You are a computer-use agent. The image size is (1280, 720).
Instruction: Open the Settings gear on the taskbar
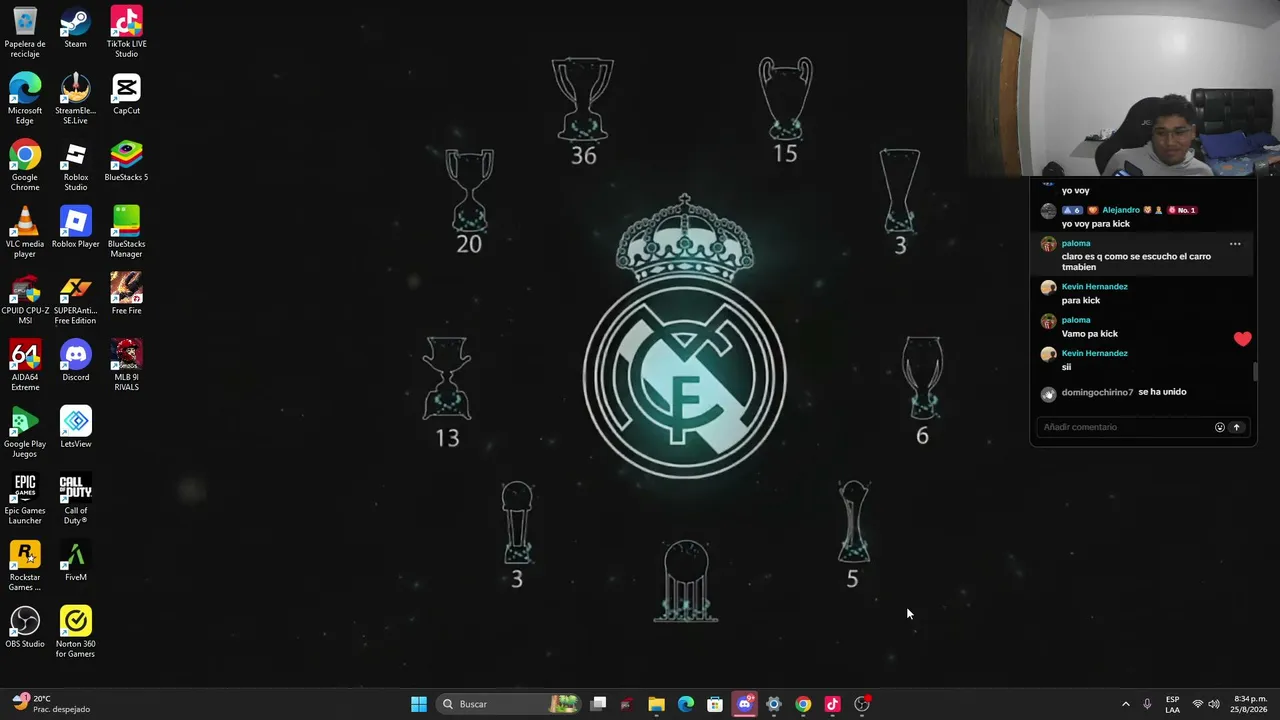773,704
